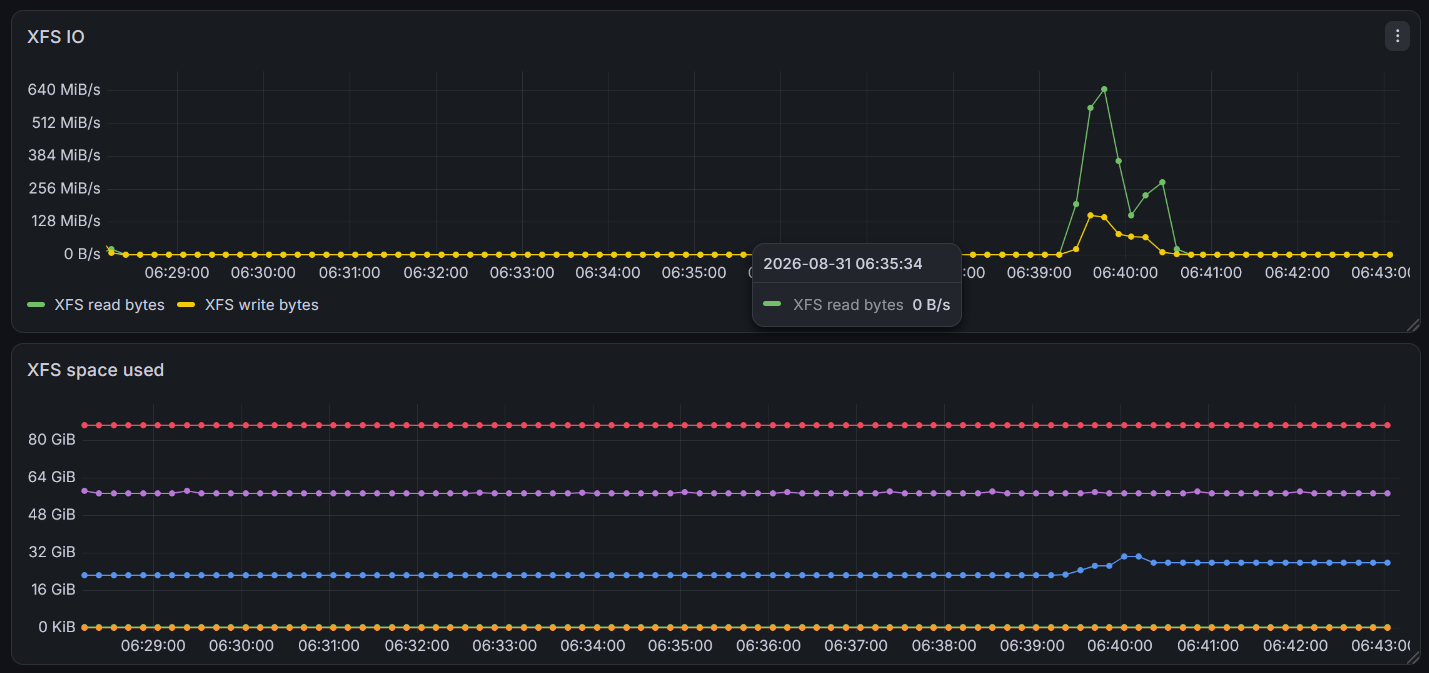Click the 384 MiB/s y-axis label
The height and width of the screenshot is (673, 1429).
[64, 155]
